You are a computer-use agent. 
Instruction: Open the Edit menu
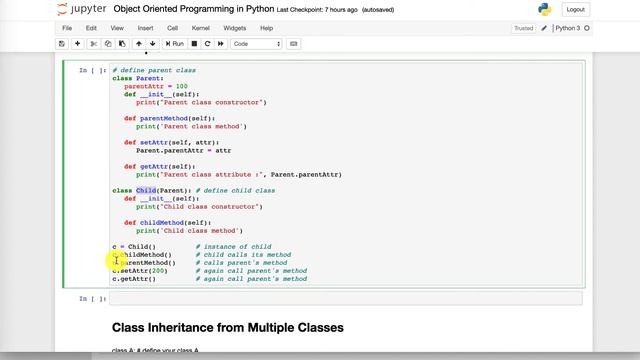(x=91, y=28)
